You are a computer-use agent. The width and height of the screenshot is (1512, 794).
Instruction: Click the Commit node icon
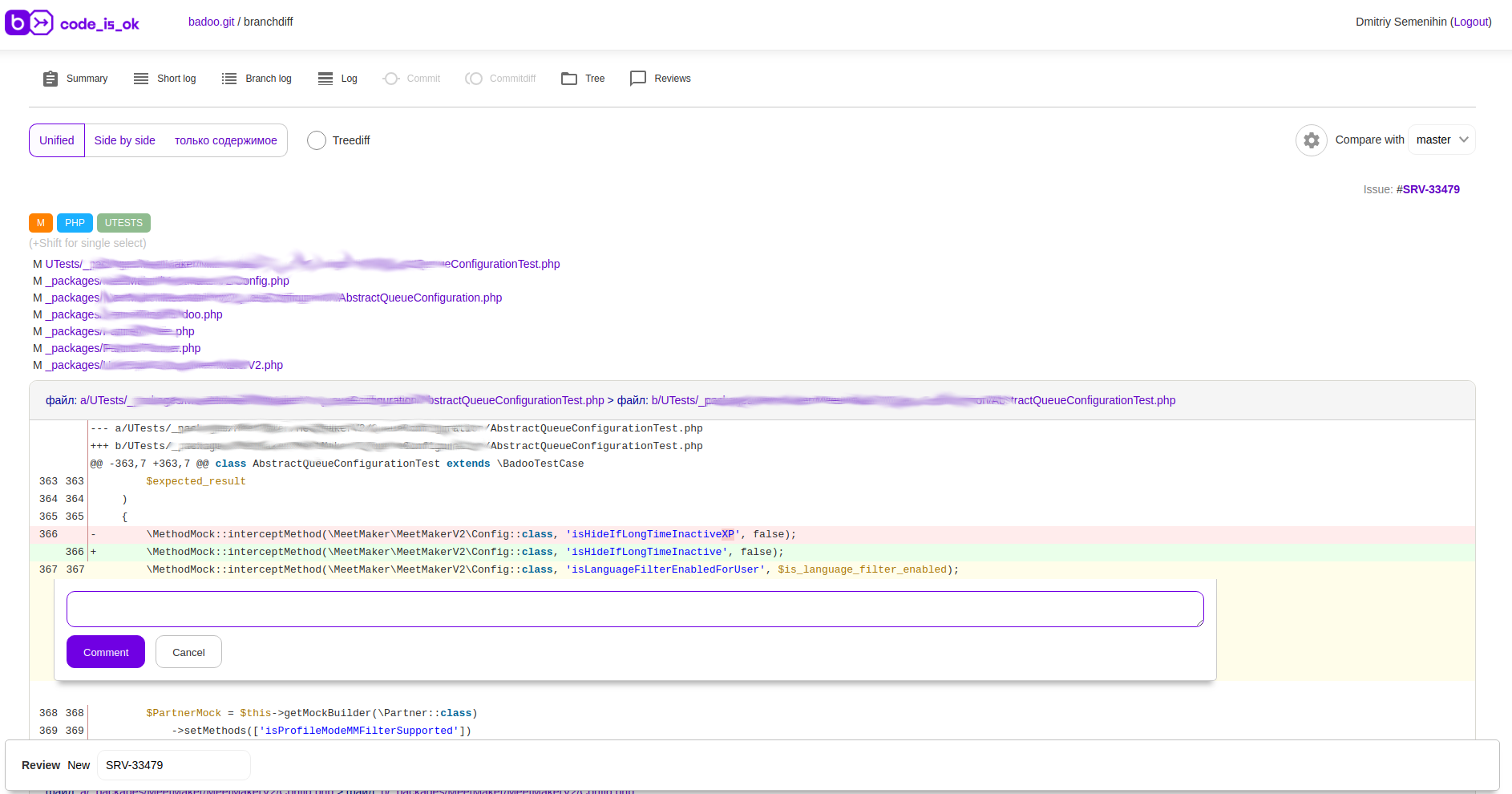tap(391, 79)
